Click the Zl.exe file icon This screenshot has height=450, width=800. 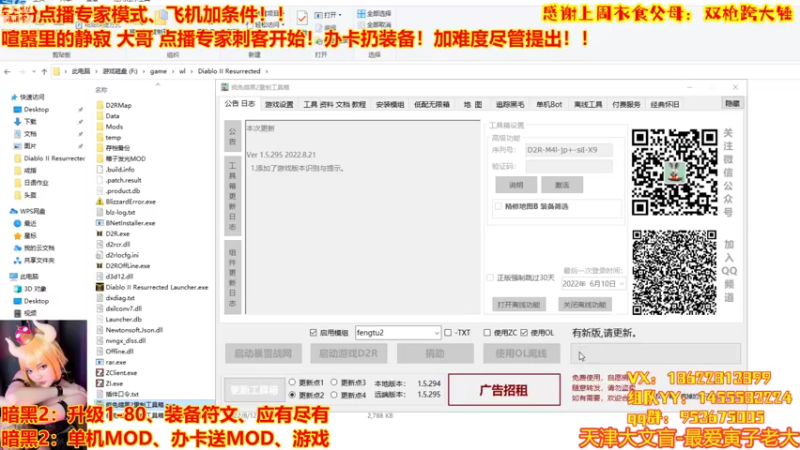click(x=99, y=384)
